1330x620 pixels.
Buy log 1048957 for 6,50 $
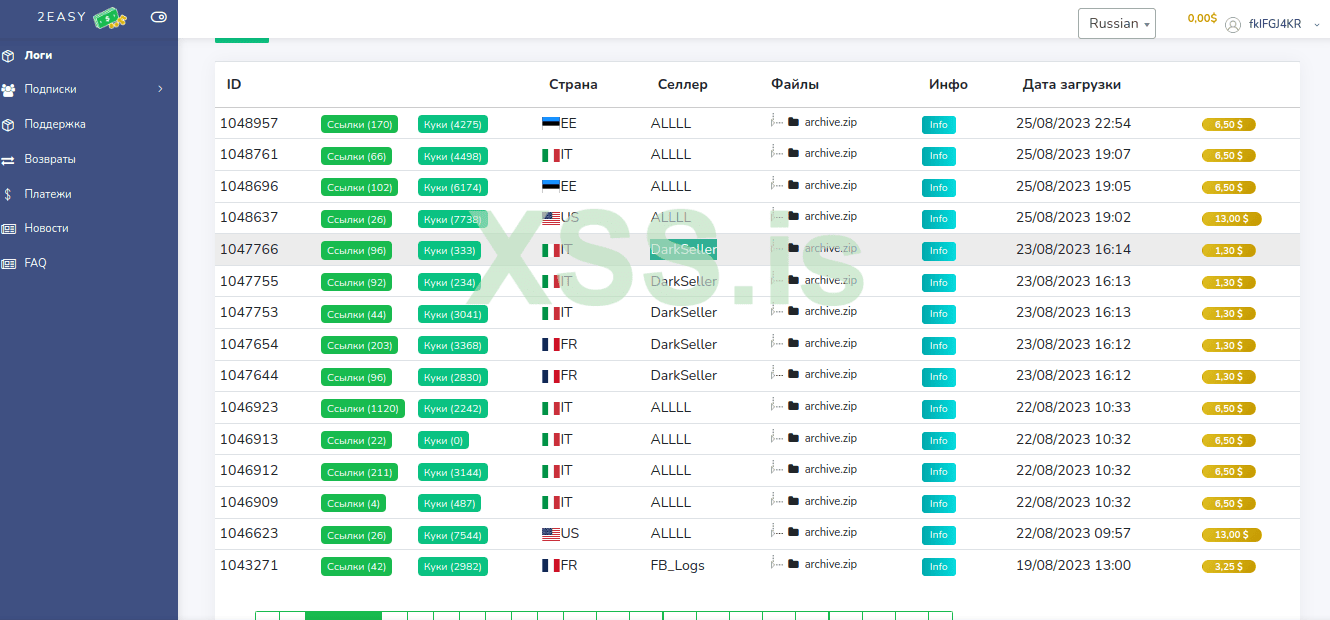[x=1228, y=125]
